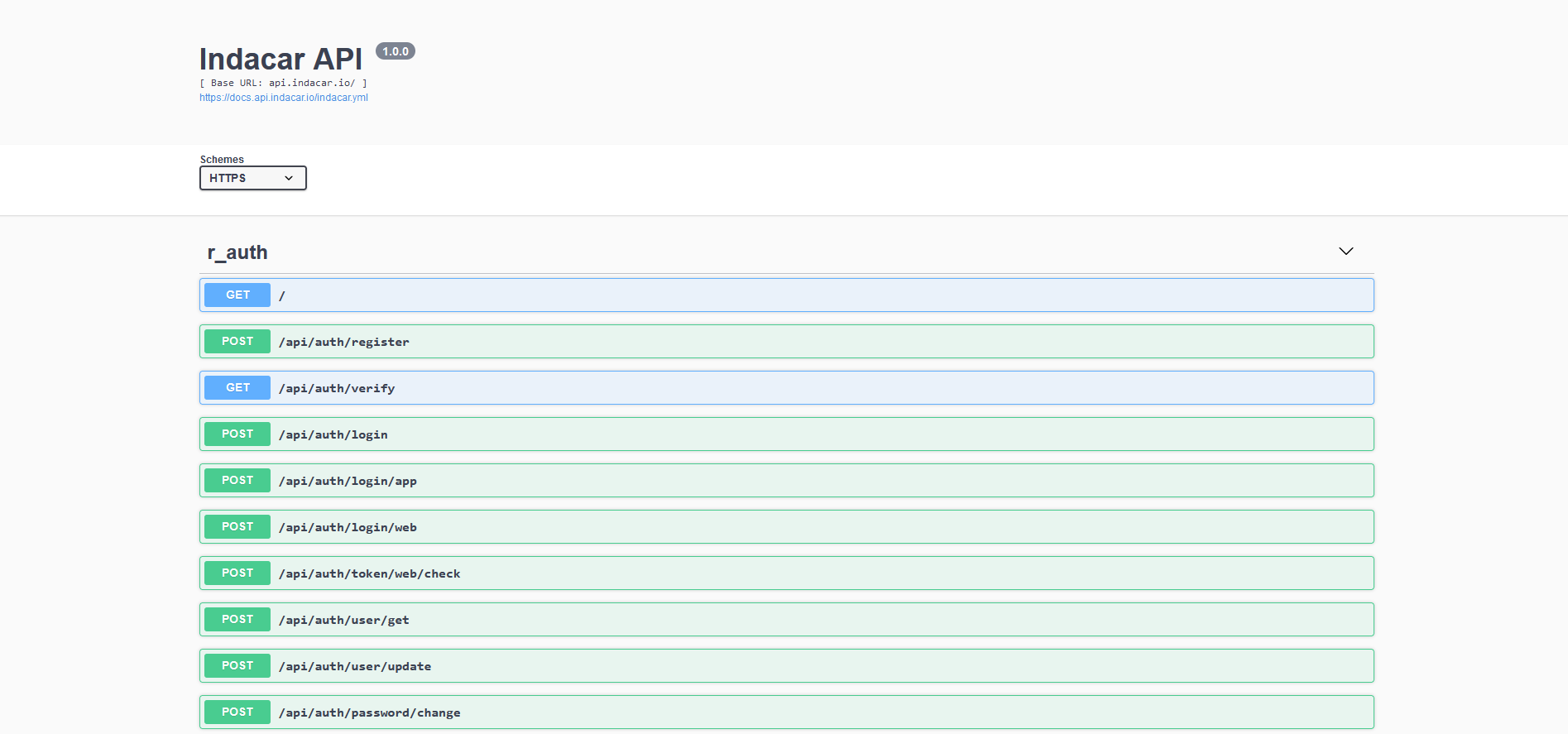1568x734 pixels.
Task: Click the Schemes label
Action: click(222, 160)
